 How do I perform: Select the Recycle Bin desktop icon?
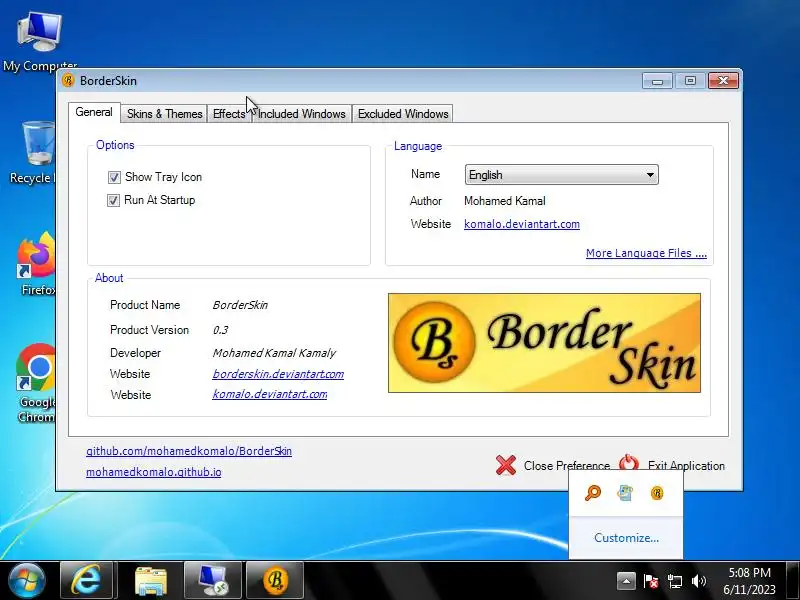point(33,153)
